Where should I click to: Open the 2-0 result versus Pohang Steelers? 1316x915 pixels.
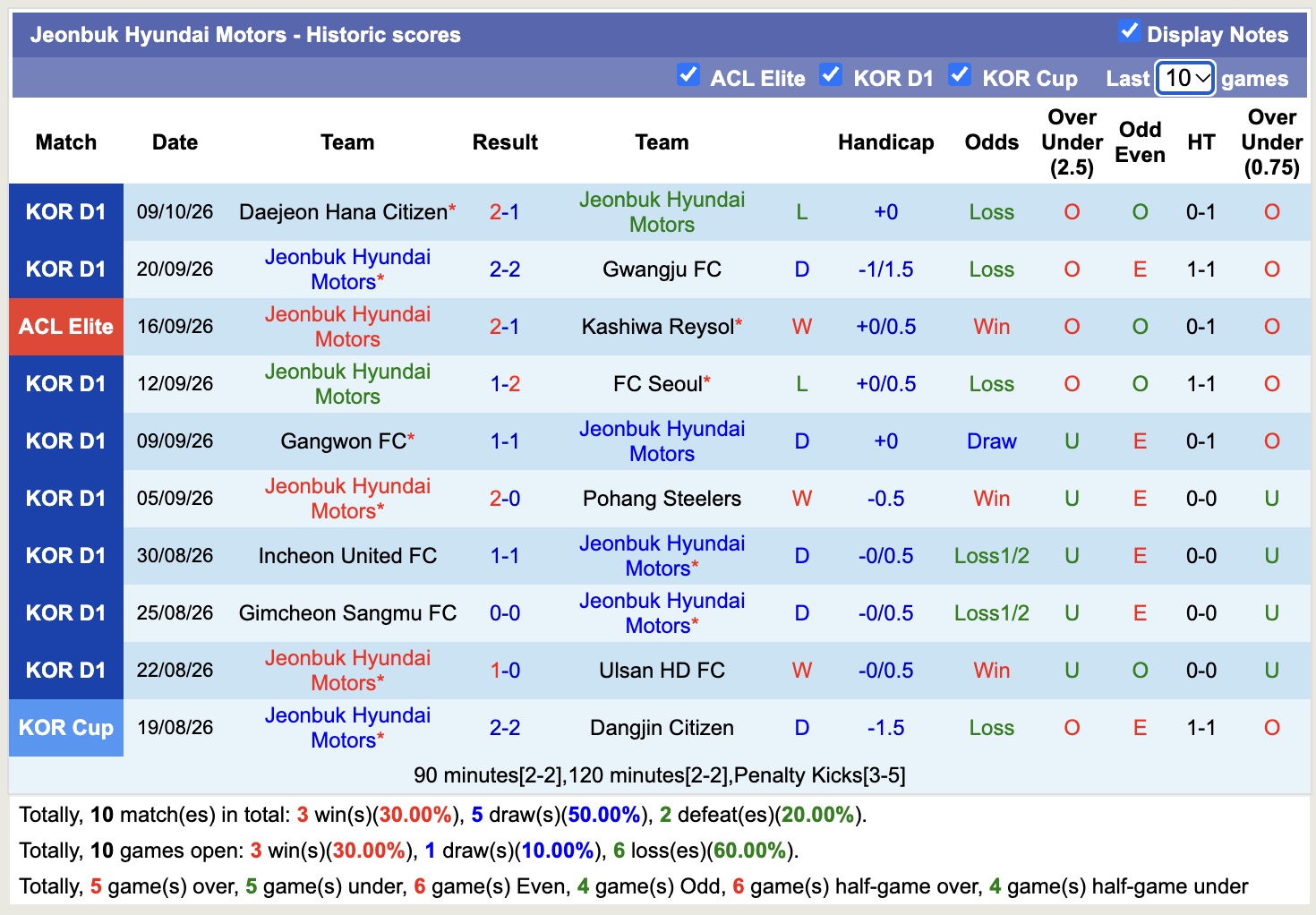[505, 499]
